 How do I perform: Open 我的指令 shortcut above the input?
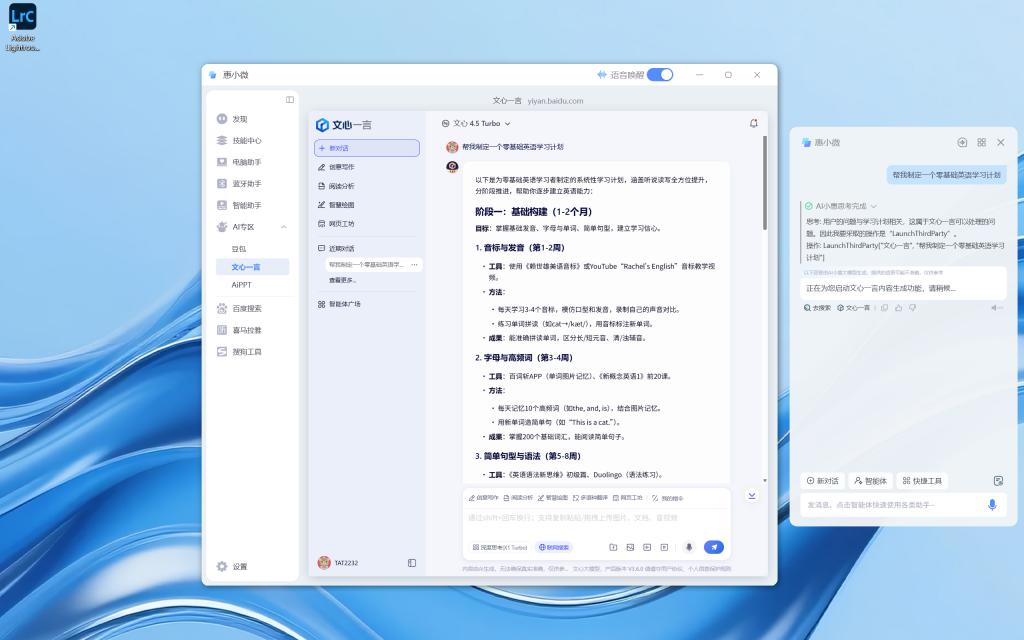pos(667,498)
